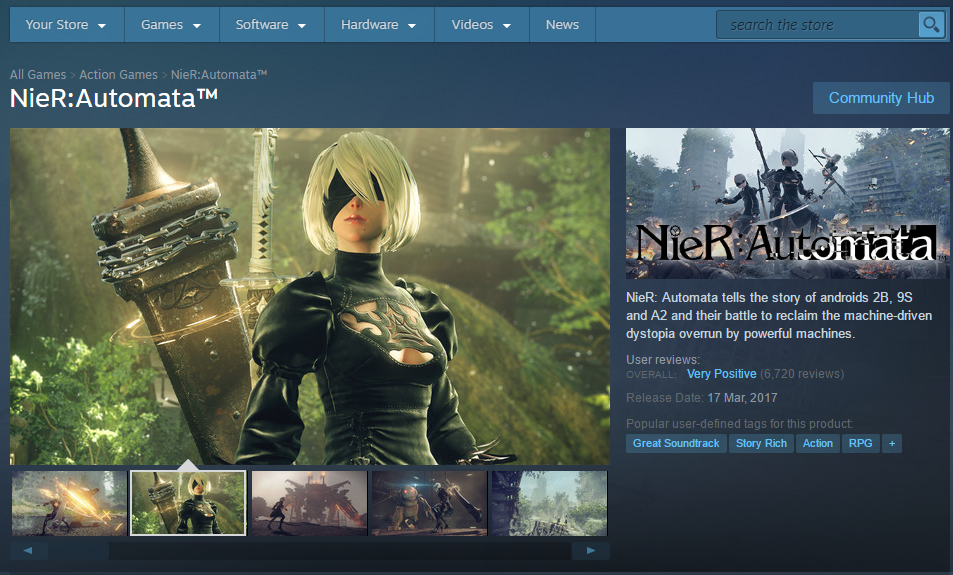Select the Great Soundtrack tag
Image resolution: width=953 pixels, height=575 pixels.
point(676,443)
